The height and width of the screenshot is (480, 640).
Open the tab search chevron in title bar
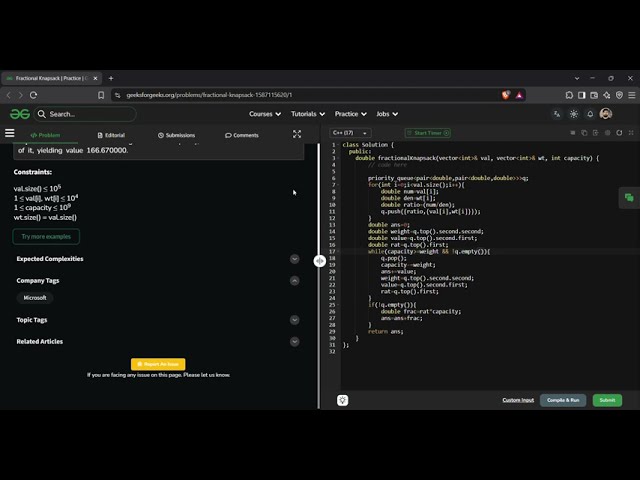577,78
